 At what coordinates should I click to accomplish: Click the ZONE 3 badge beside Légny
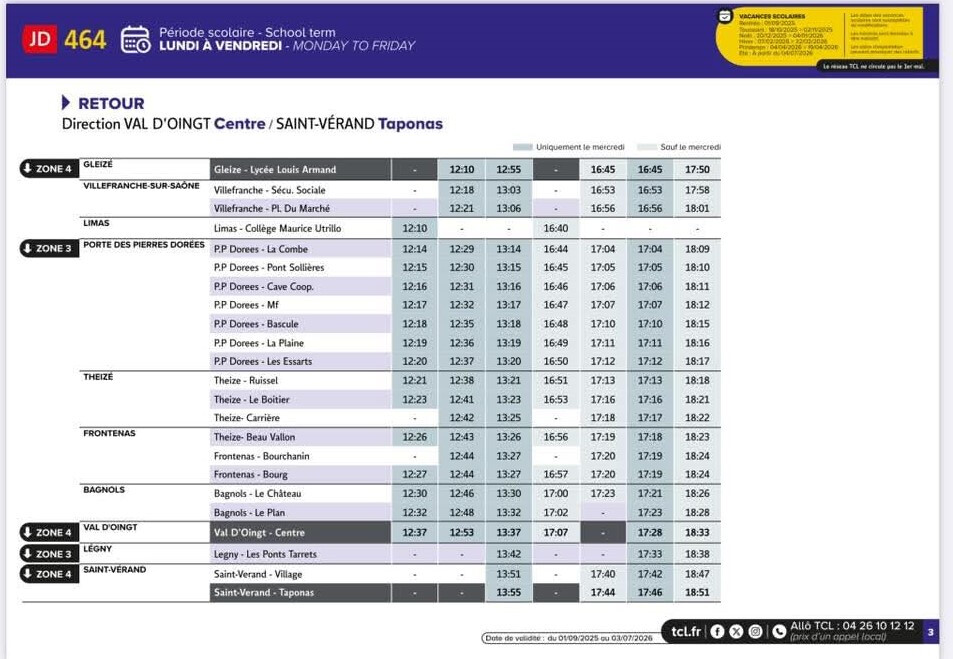tap(49, 554)
